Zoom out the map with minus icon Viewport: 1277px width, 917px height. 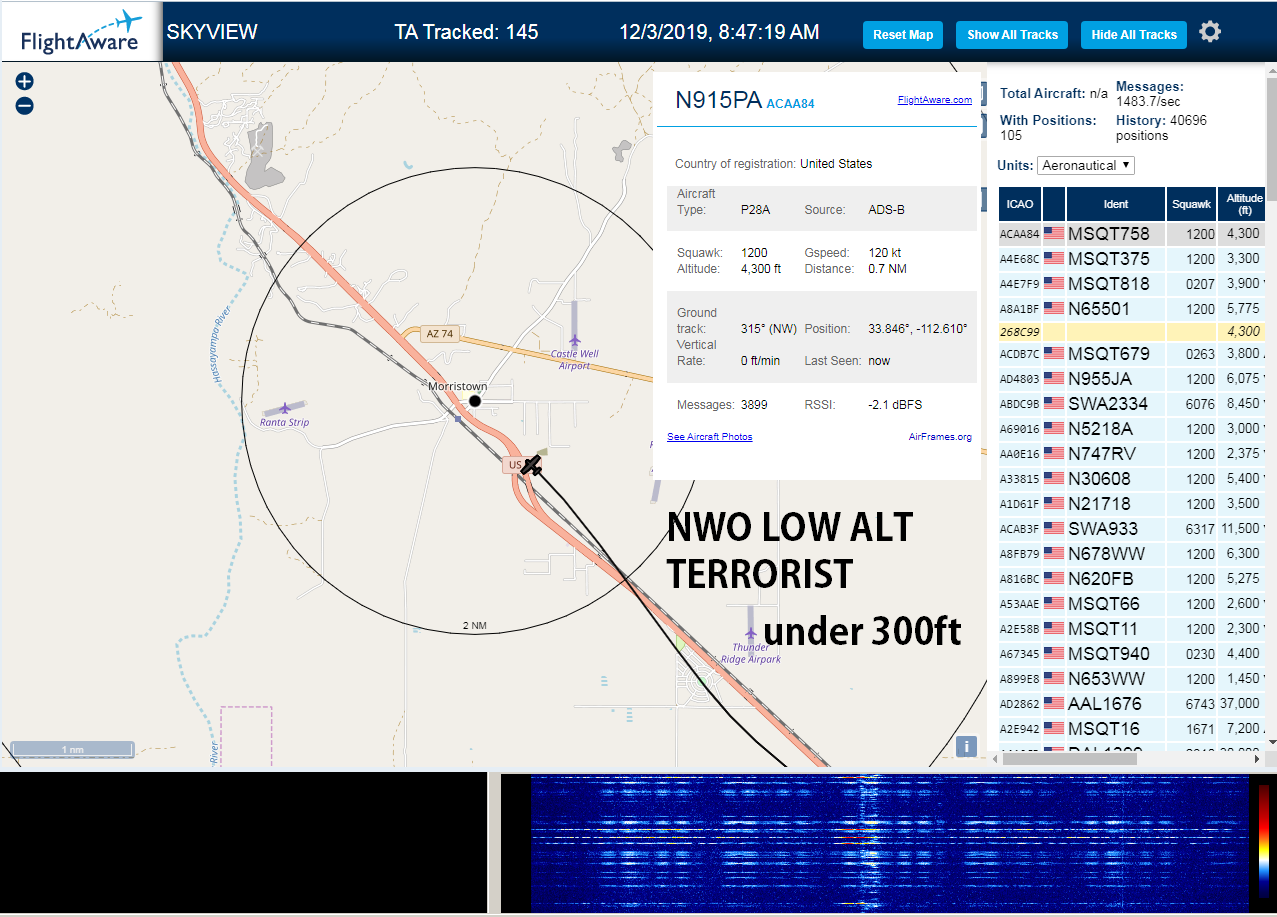[25, 105]
